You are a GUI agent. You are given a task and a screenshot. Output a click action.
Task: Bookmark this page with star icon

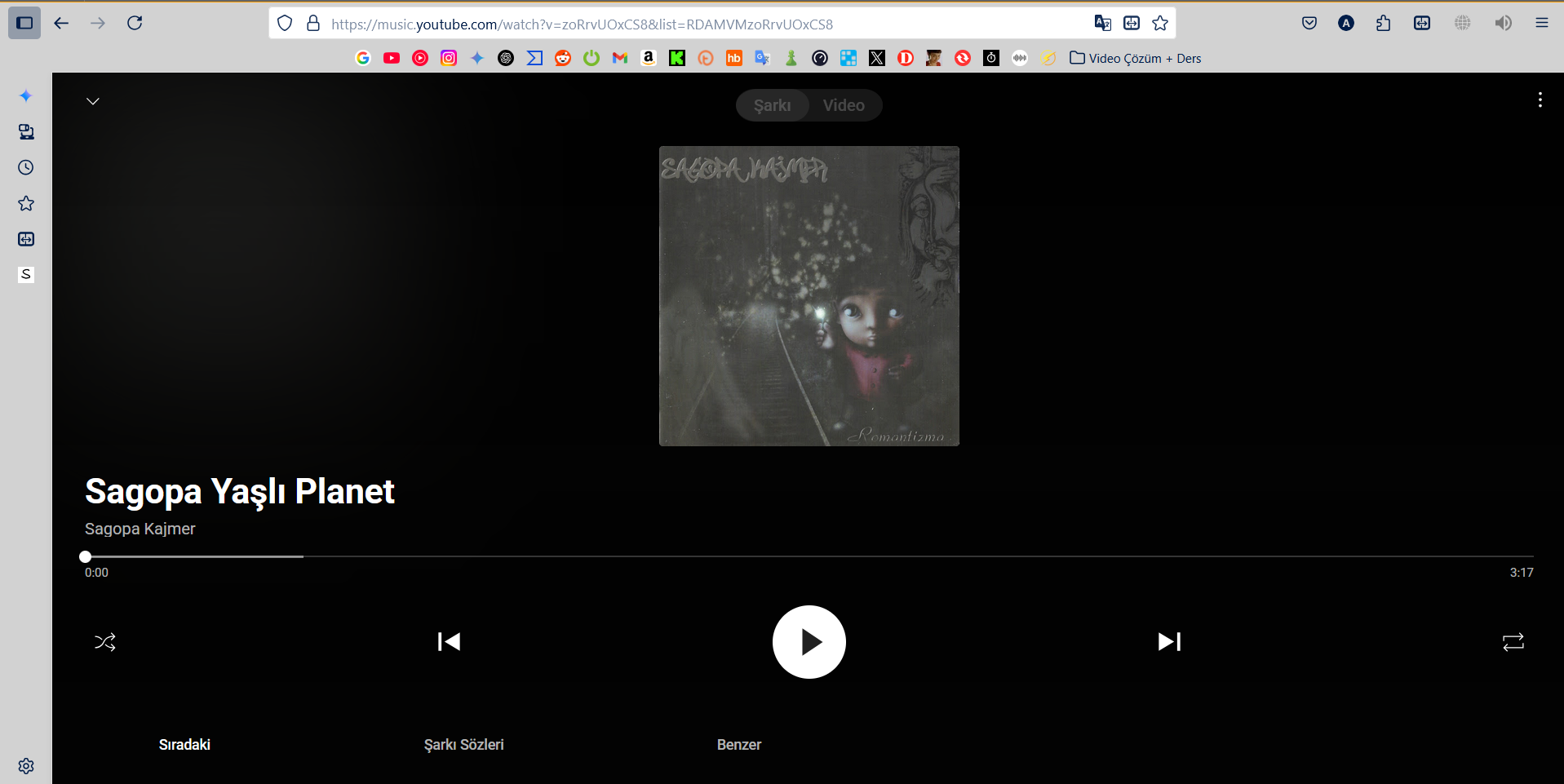pyautogui.click(x=1160, y=24)
